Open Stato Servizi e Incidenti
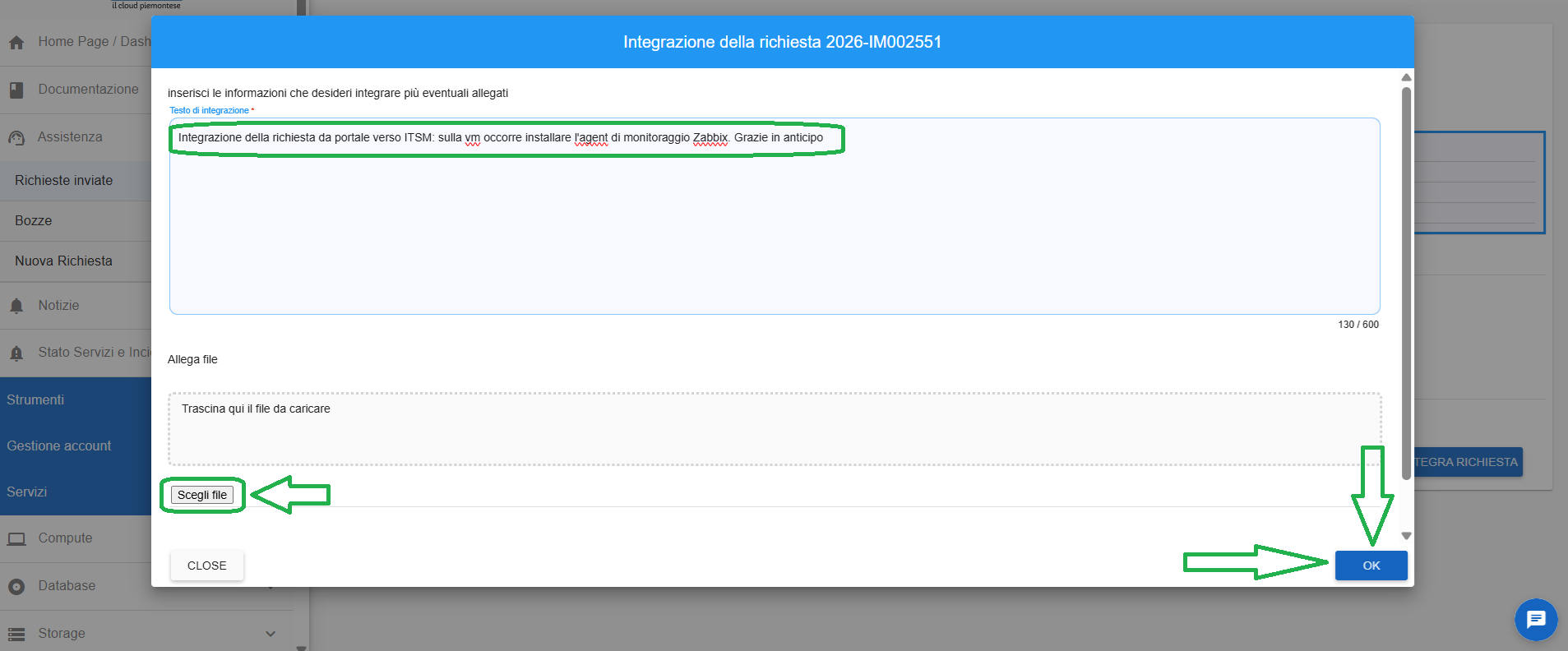The width and height of the screenshot is (1568, 651). click(95, 353)
